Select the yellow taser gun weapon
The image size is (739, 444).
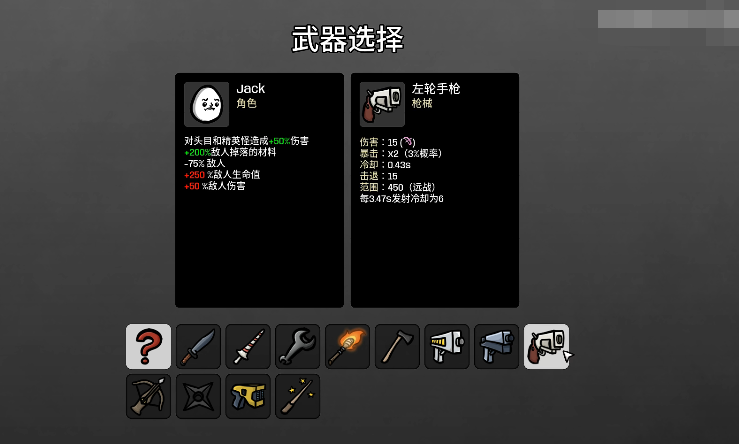coord(248,396)
